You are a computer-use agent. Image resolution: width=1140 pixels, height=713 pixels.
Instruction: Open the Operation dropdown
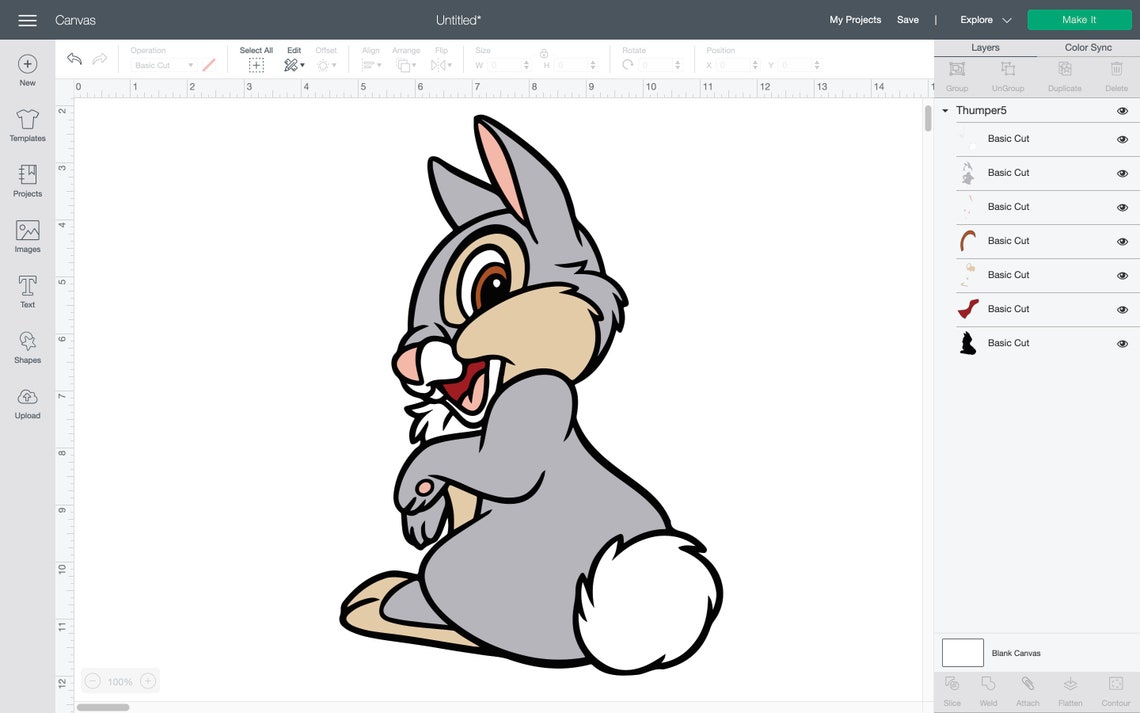pos(160,65)
